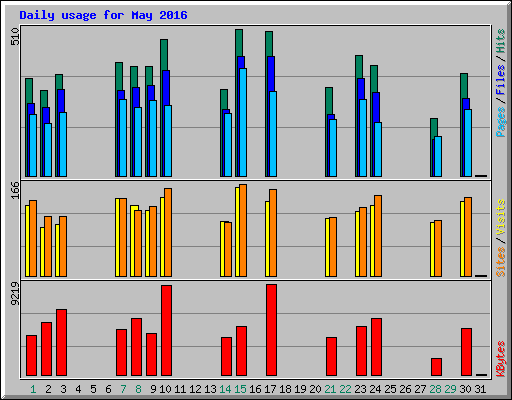
Task: Select green day 22 on the date axis
Action: tap(345, 389)
